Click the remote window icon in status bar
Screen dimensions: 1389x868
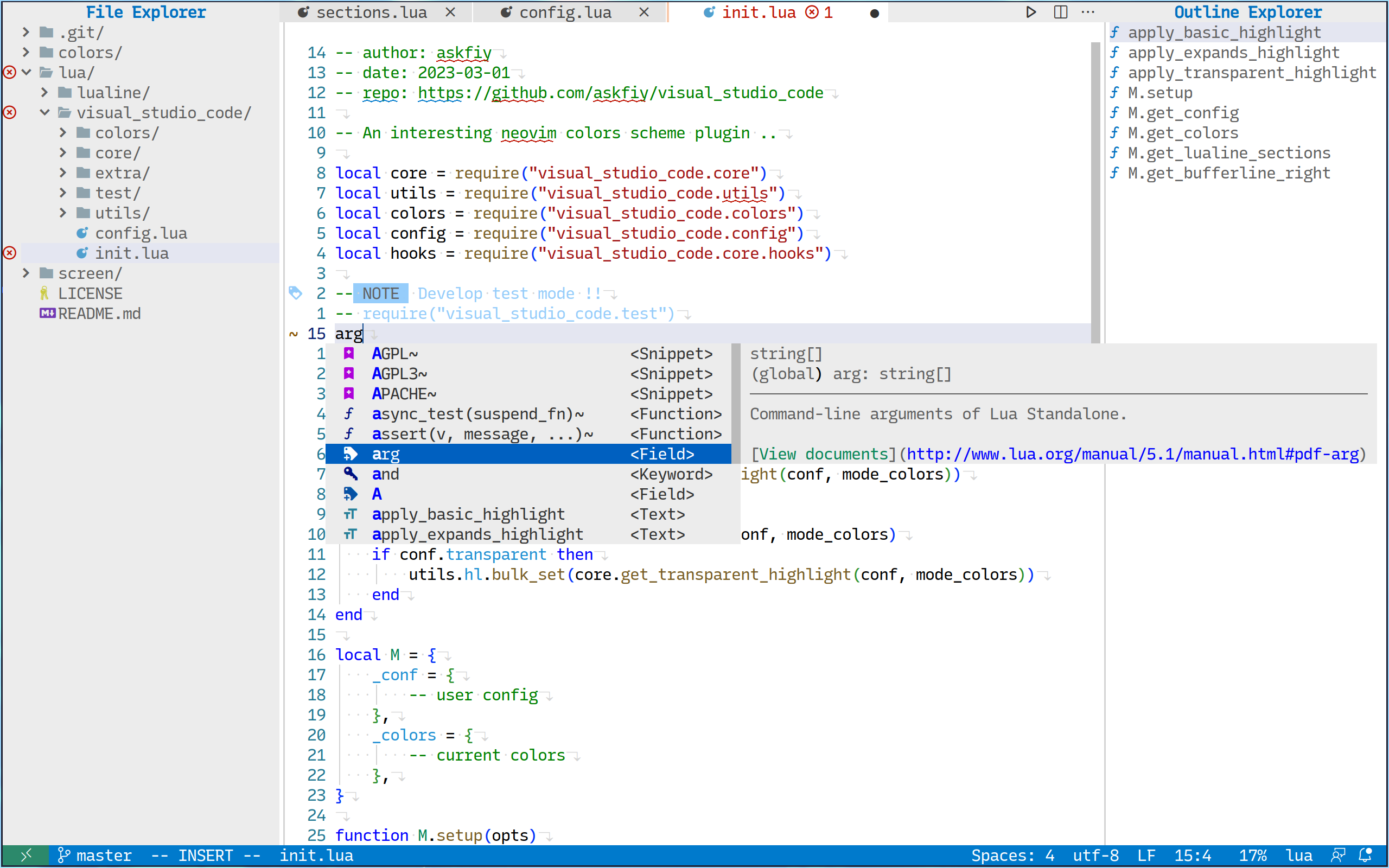[x=26, y=855]
